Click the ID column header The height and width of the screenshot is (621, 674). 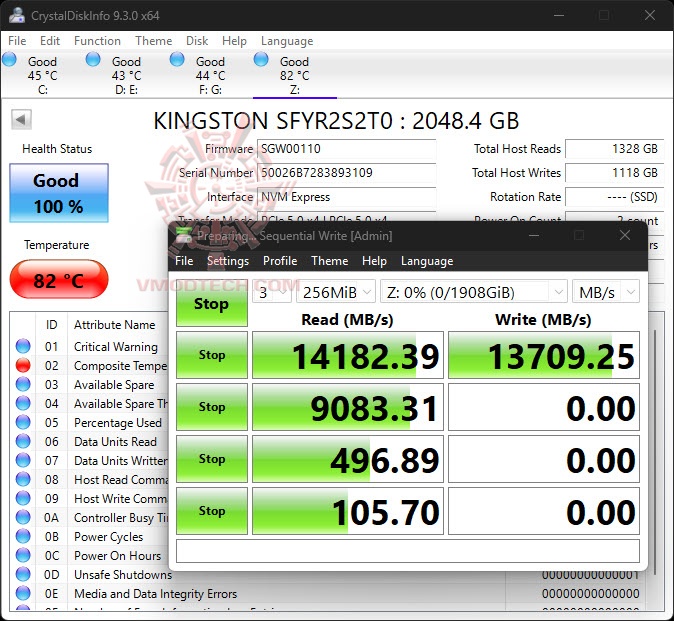[52, 324]
